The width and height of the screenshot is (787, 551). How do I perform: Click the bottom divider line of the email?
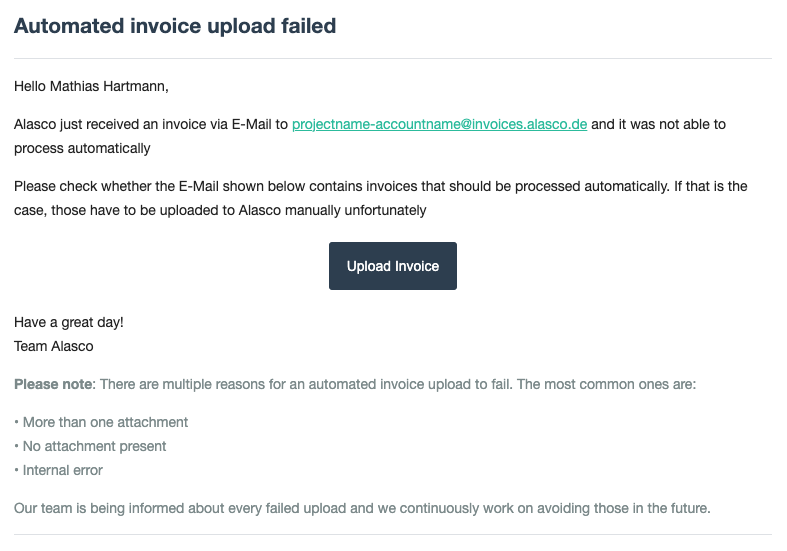point(392,535)
